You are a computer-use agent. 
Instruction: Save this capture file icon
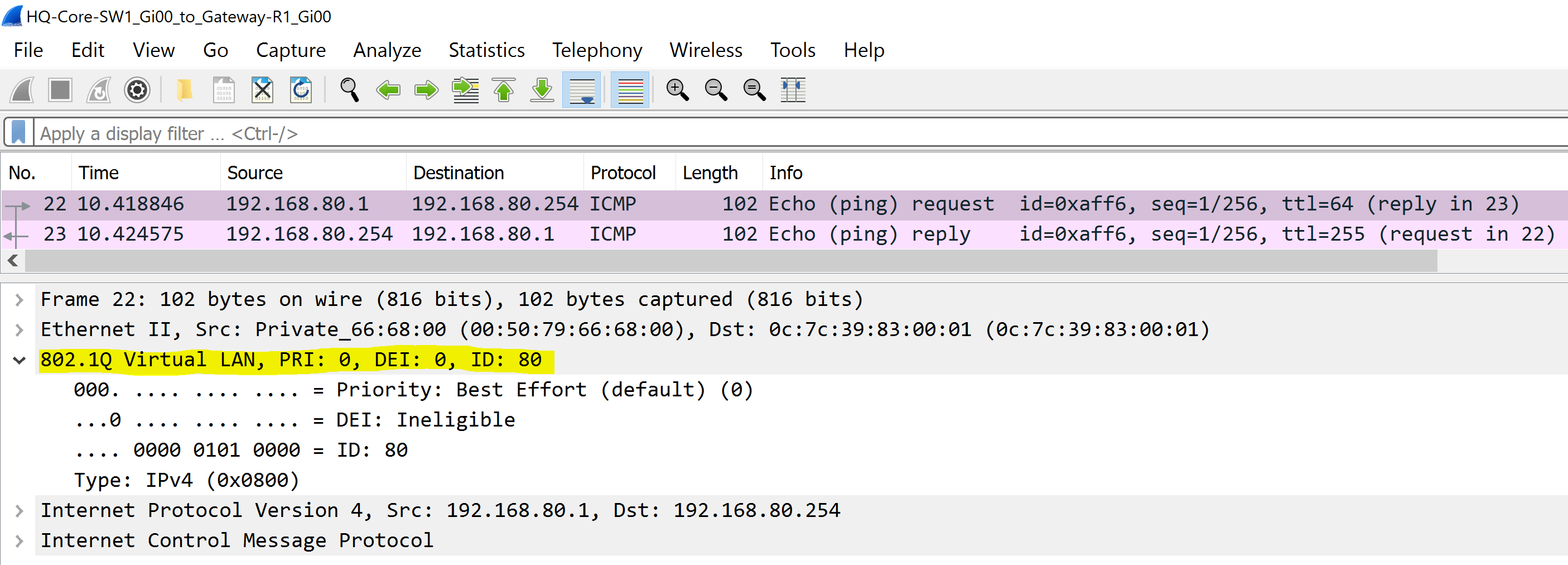click(x=223, y=90)
